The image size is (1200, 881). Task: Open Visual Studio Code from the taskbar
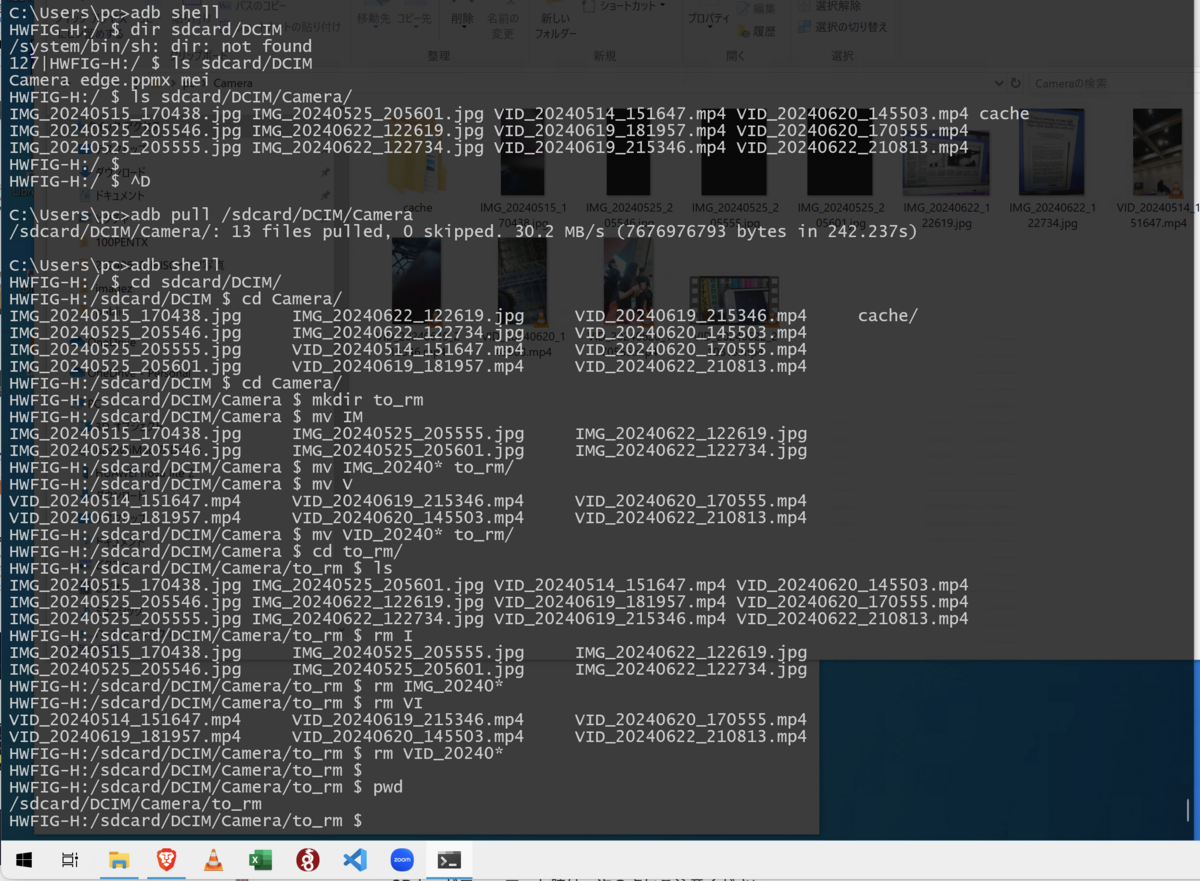pos(354,859)
